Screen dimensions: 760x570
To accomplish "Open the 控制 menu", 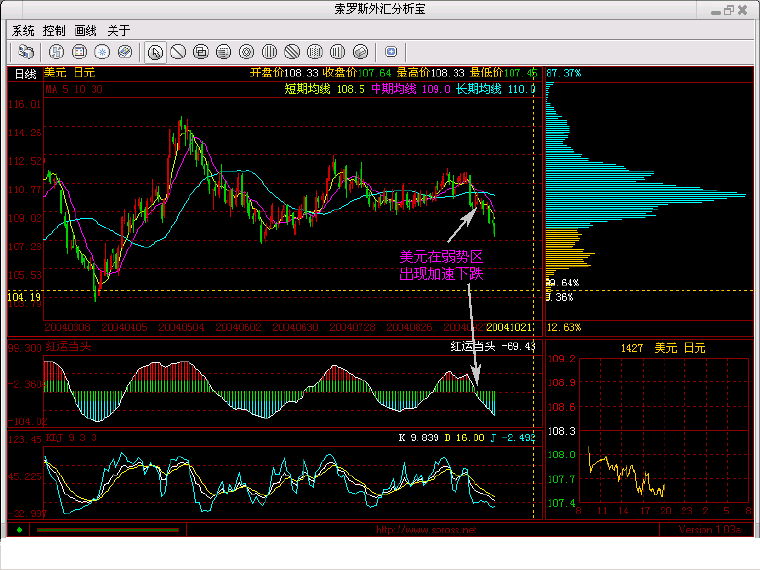I will coord(55,30).
